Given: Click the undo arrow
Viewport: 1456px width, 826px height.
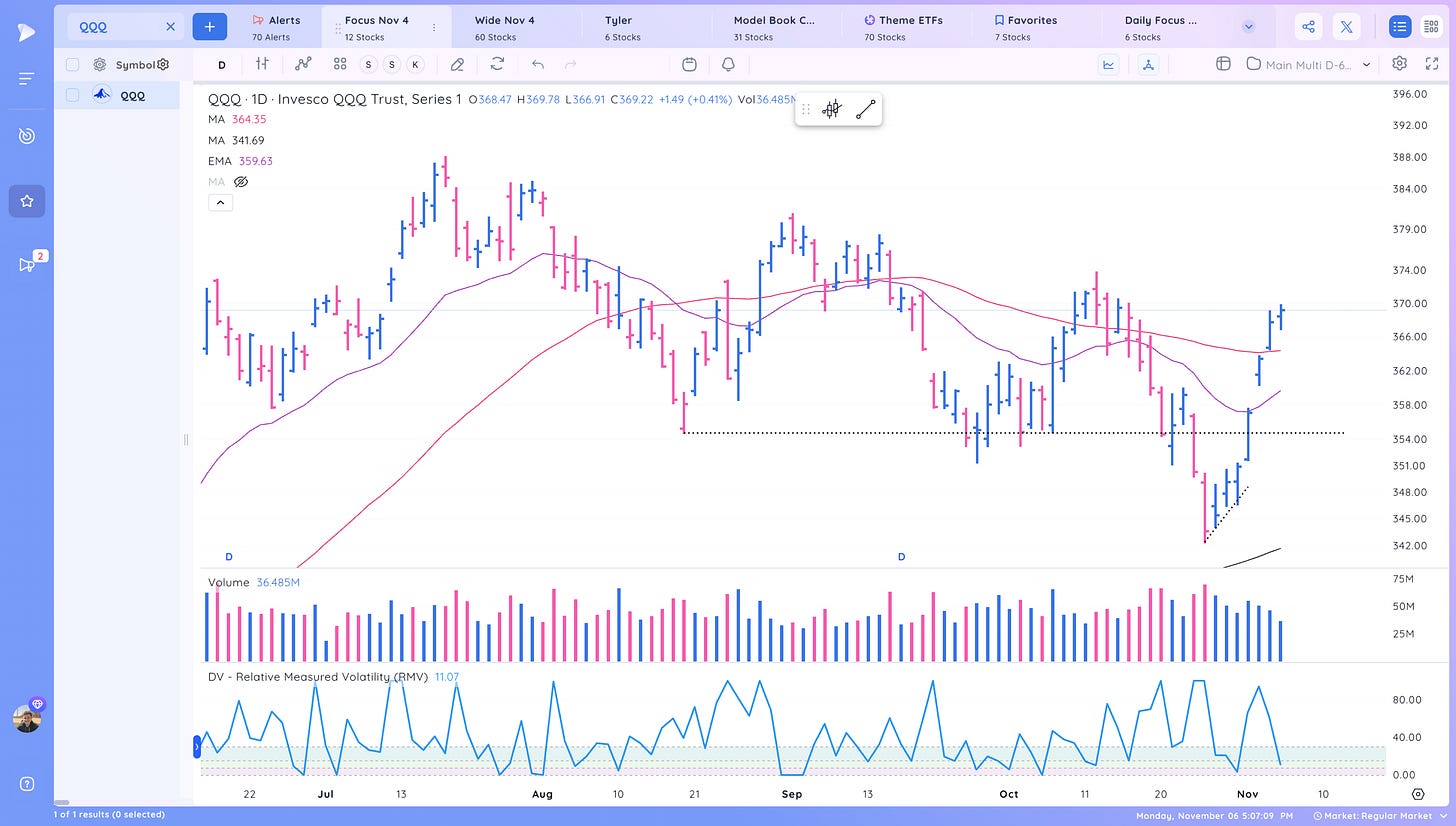Looking at the screenshot, I should 537,64.
